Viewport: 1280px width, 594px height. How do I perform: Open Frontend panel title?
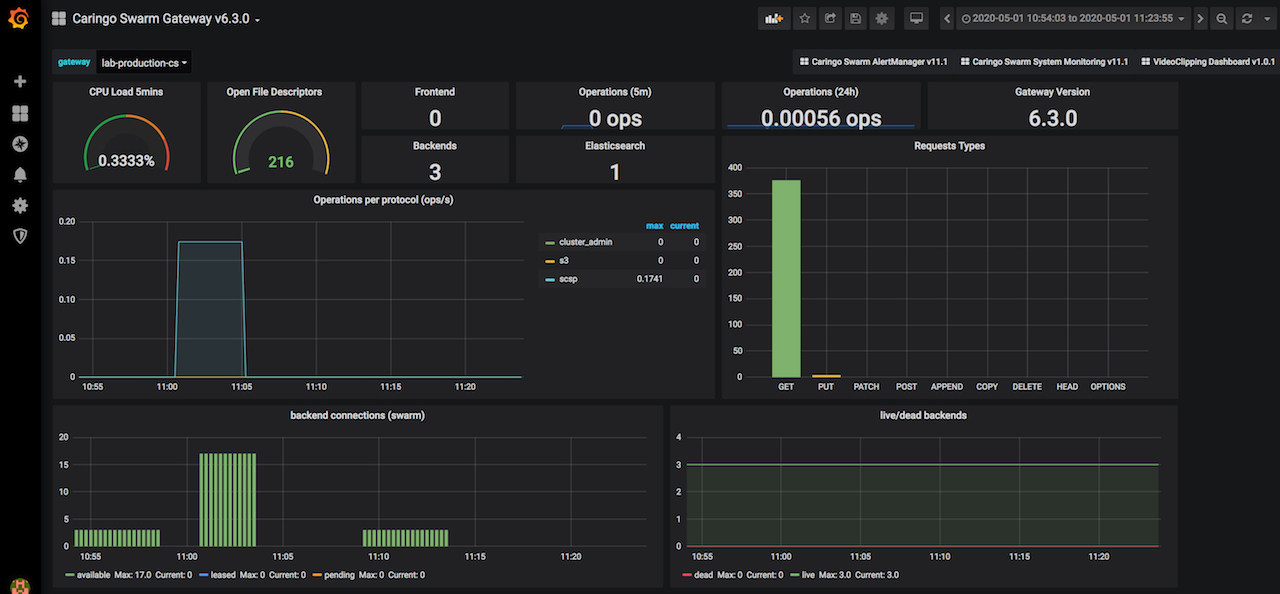tap(435, 92)
